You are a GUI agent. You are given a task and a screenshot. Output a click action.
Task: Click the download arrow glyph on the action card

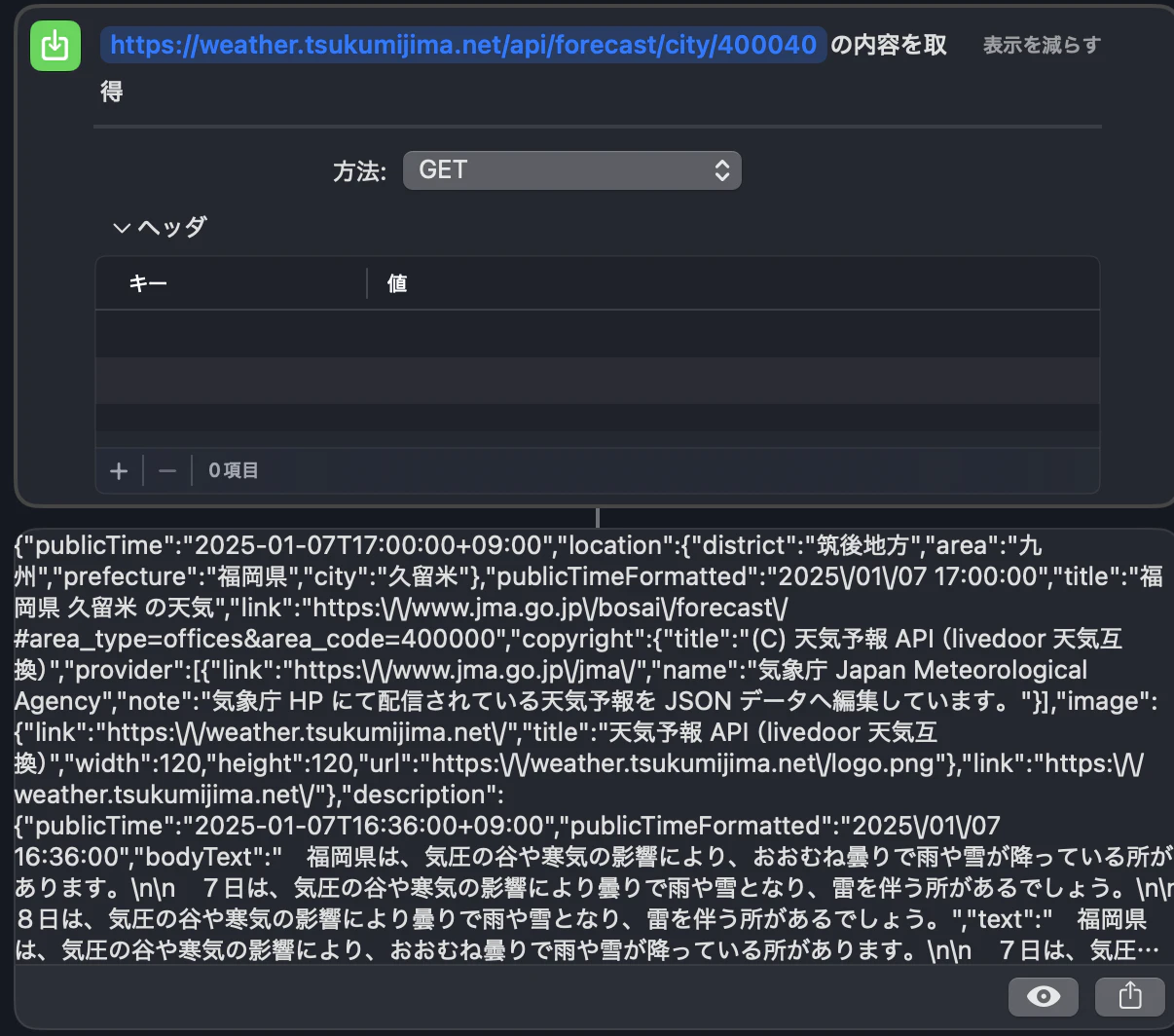coord(55,46)
